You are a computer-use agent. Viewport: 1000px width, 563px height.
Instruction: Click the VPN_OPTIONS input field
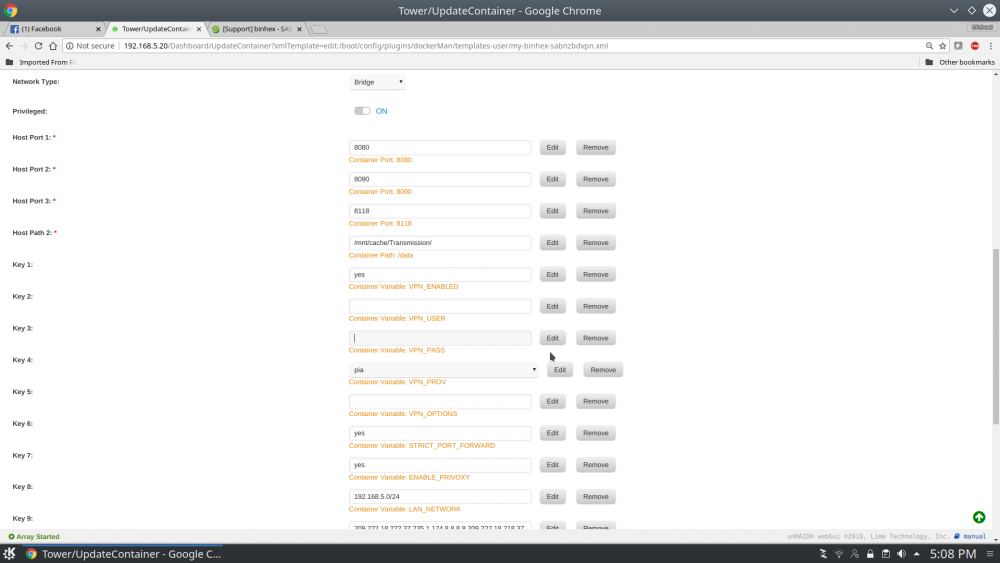pos(440,401)
